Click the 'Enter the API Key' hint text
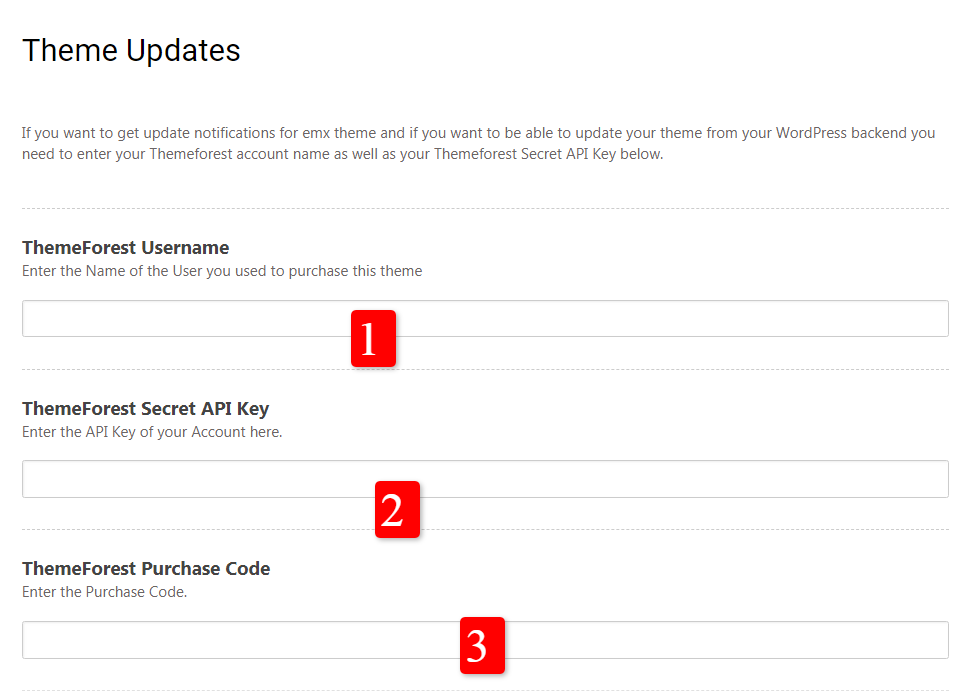The image size is (971, 691). click(x=152, y=432)
